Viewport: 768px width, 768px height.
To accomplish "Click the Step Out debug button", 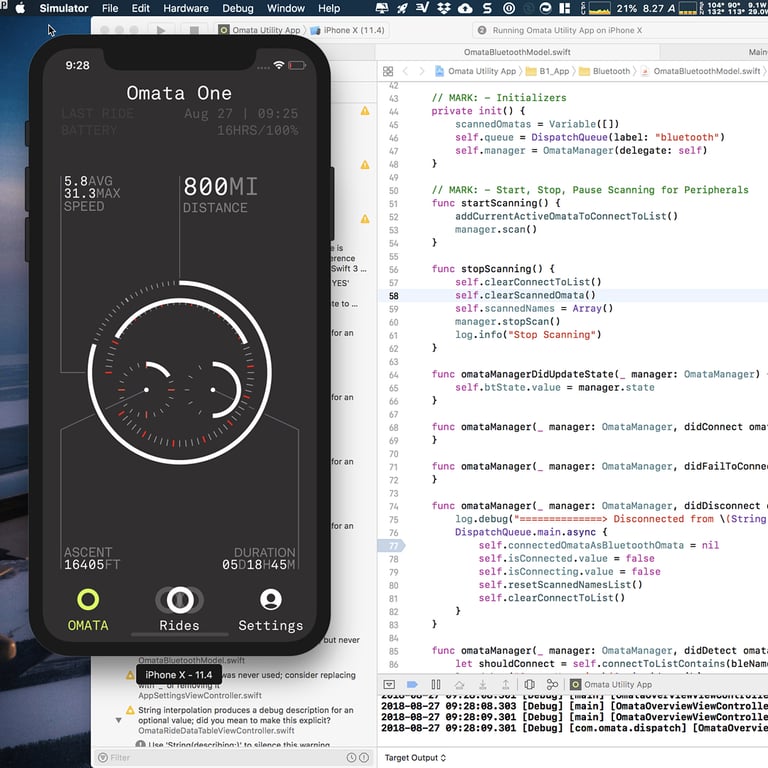I will click(x=505, y=684).
